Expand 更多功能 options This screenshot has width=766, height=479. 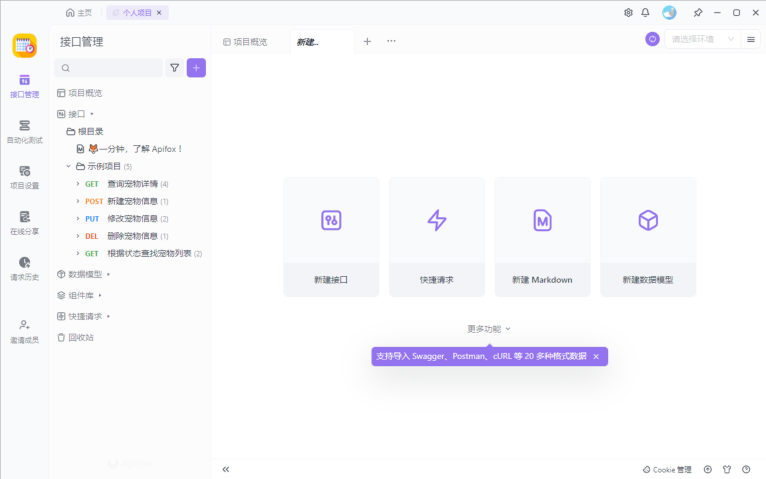pyautogui.click(x=489, y=329)
